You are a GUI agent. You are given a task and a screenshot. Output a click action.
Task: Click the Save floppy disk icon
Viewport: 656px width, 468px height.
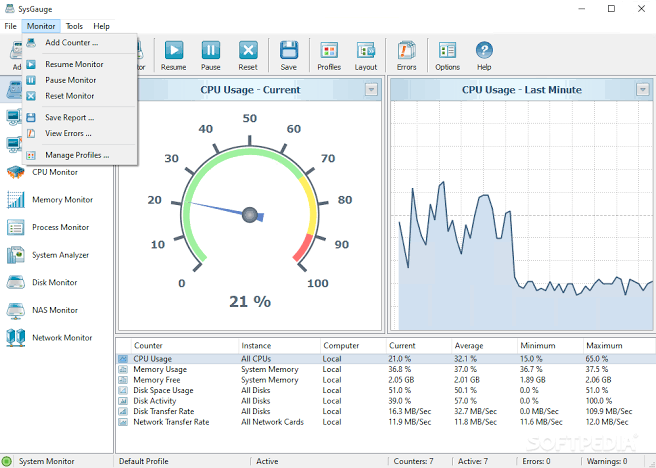289,51
